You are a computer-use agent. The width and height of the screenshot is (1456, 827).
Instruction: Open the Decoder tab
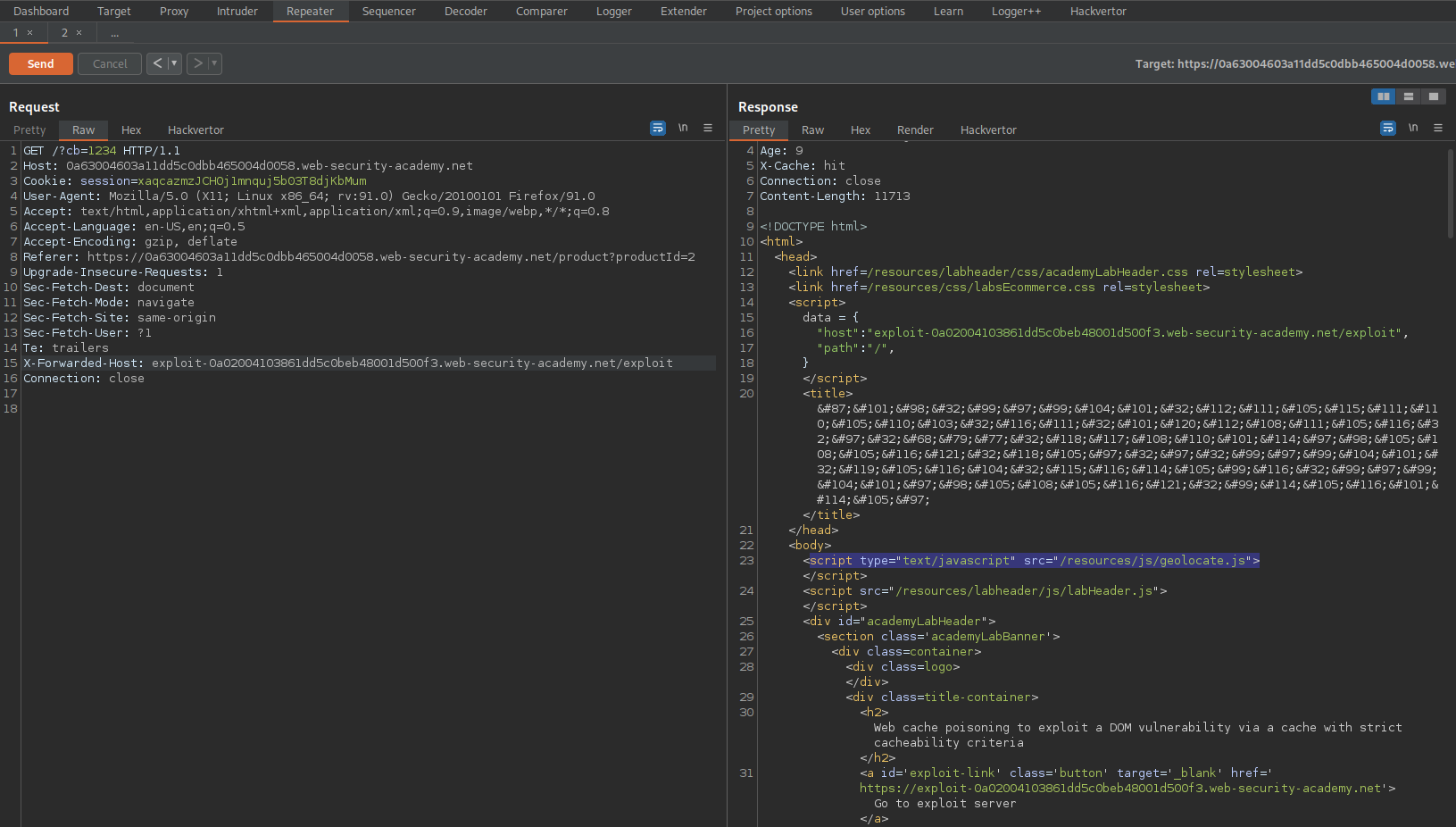pyautogui.click(x=466, y=11)
